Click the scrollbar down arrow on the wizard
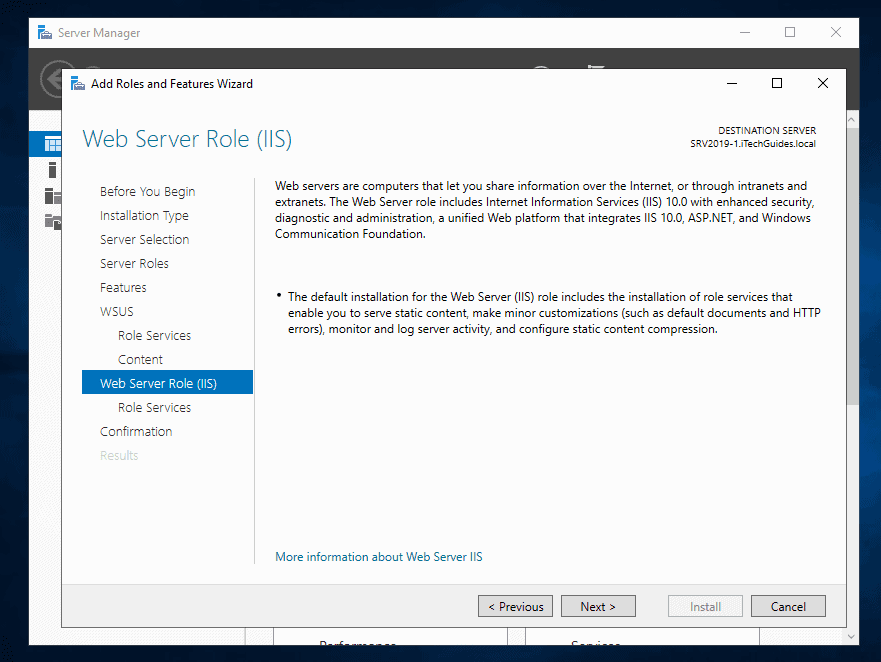The width and height of the screenshot is (881, 662). 852,637
